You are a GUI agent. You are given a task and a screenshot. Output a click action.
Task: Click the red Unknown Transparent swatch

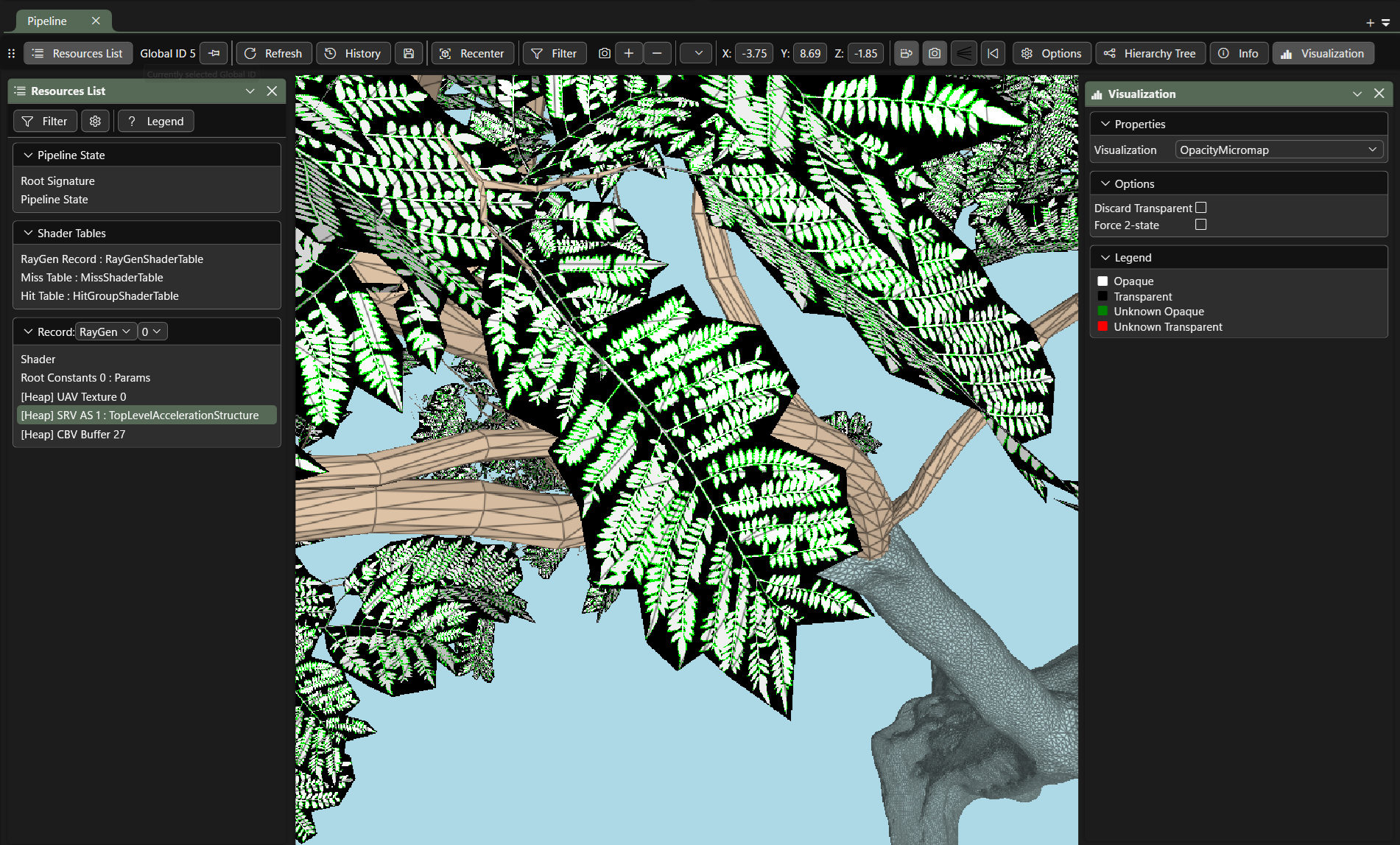click(x=1102, y=326)
